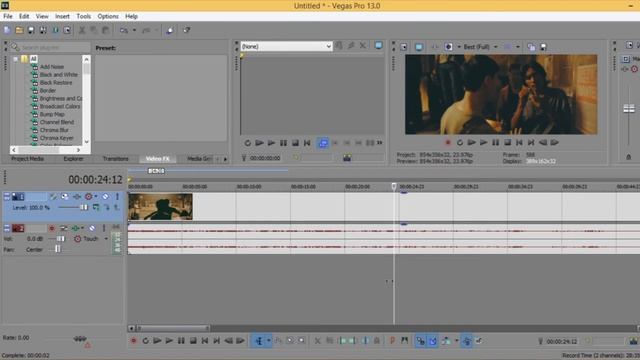This screenshot has height=360, width=640.
Task: Click Project Video Properties in preview window
Action: point(404,47)
